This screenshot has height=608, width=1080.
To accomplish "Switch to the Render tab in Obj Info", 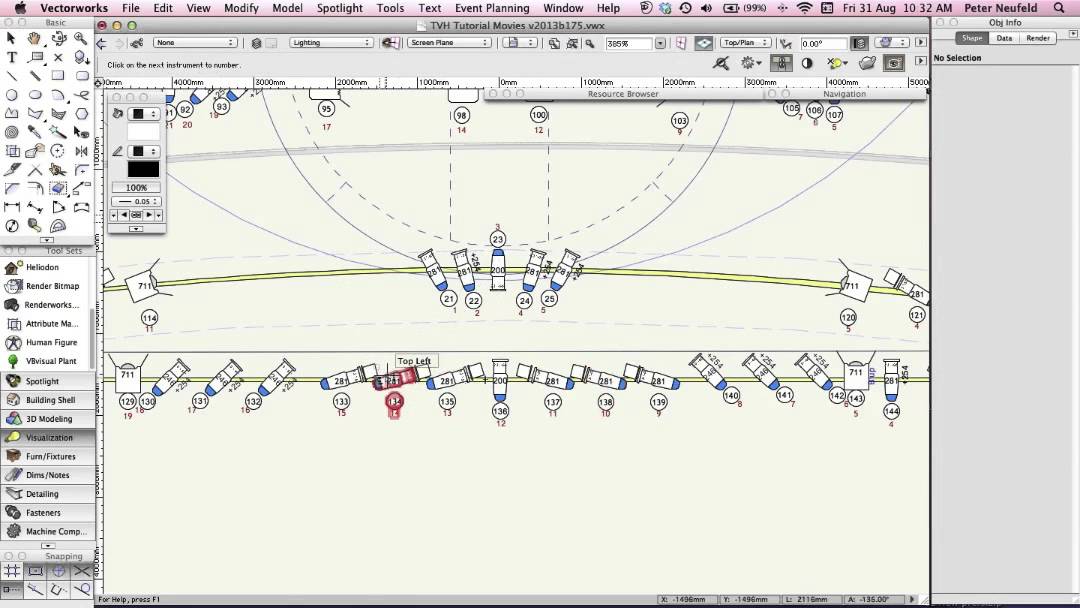I will tap(1038, 38).
